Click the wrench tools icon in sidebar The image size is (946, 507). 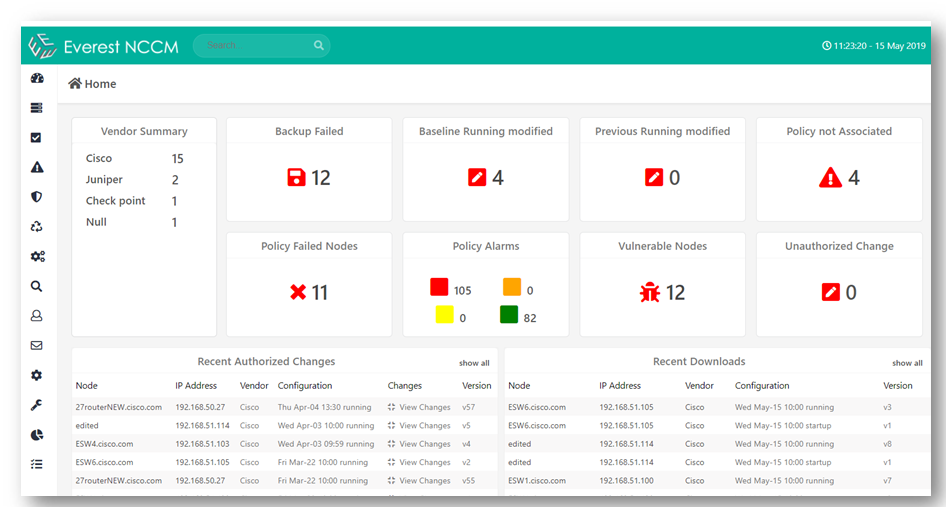tap(37, 405)
